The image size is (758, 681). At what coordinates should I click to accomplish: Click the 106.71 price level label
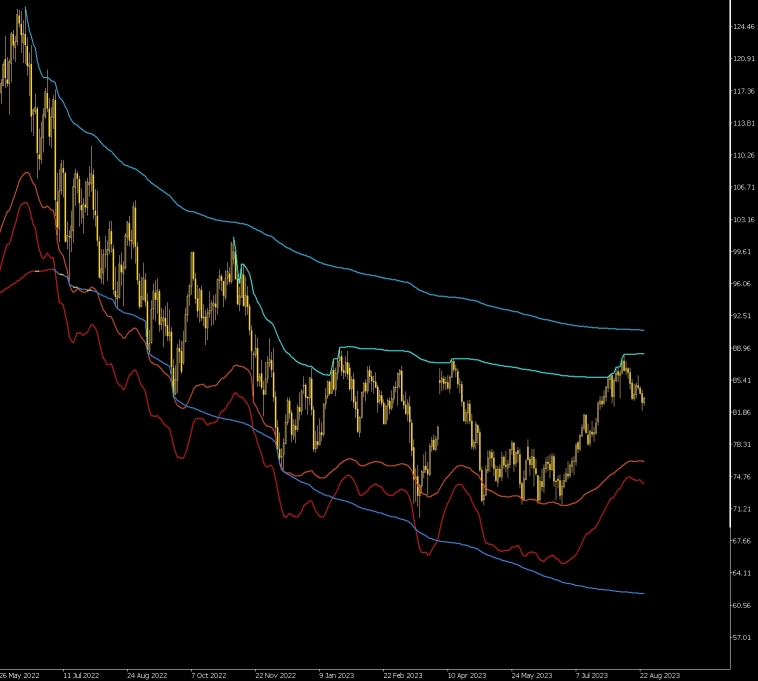[743, 188]
